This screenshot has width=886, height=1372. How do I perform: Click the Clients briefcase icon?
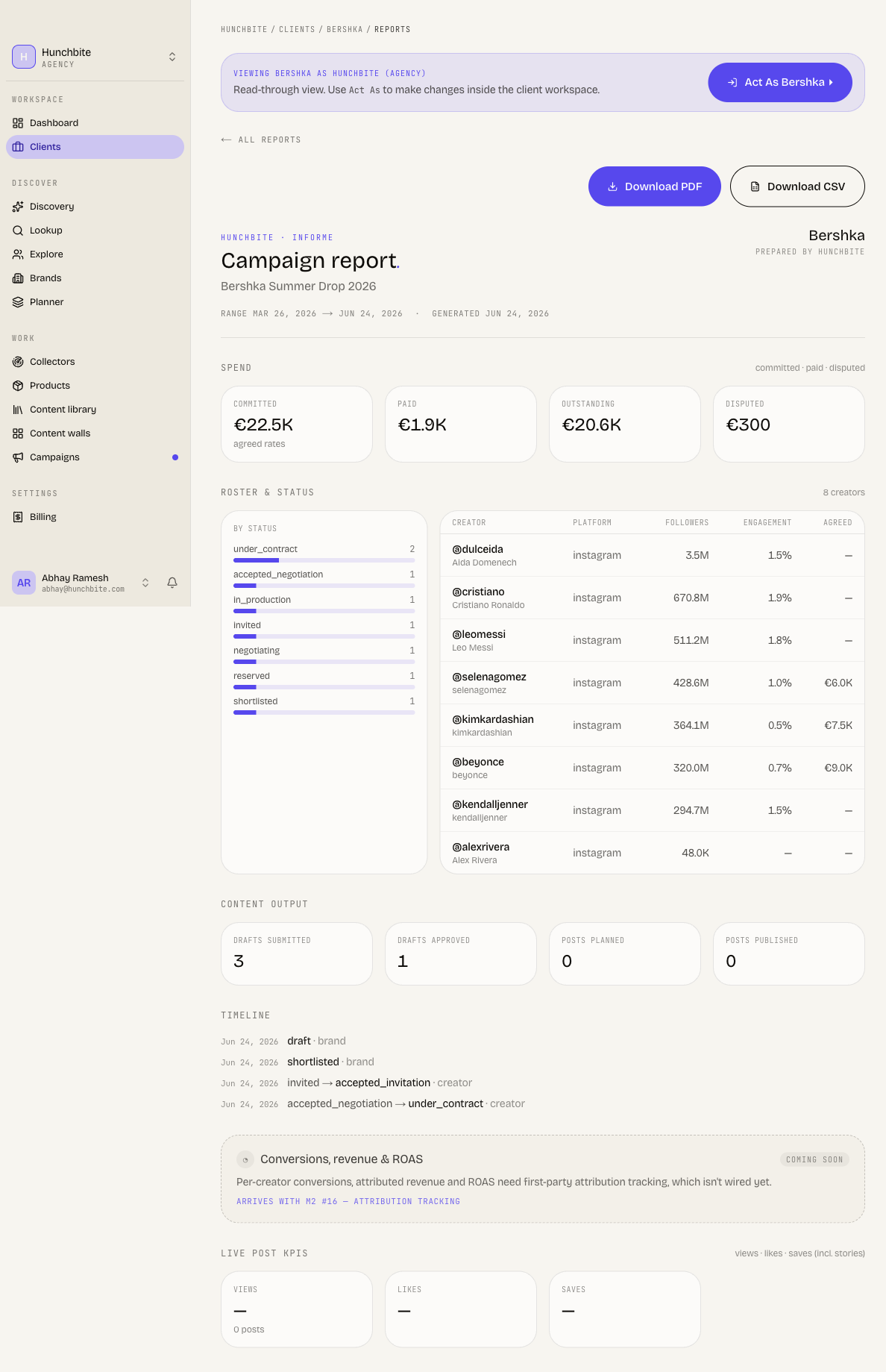(18, 147)
